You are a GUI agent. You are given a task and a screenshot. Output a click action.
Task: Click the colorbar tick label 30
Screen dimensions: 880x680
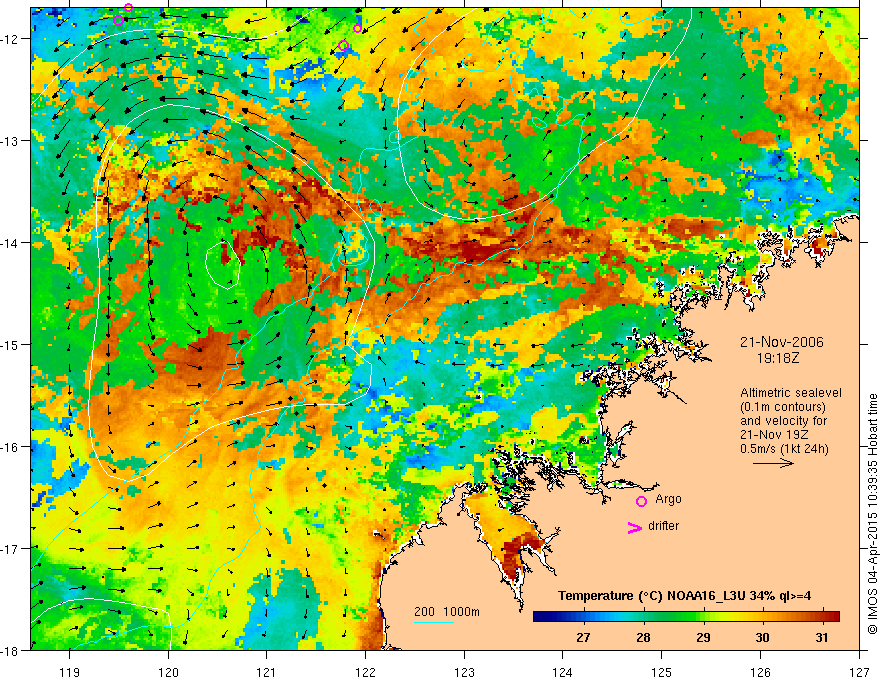point(762,637)
